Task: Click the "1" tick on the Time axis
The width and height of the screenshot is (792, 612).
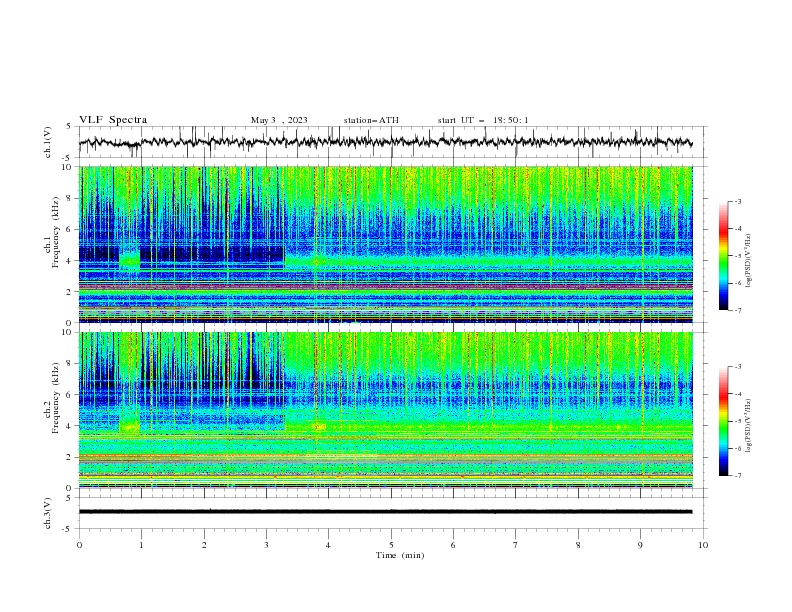Action: point(141,545)
